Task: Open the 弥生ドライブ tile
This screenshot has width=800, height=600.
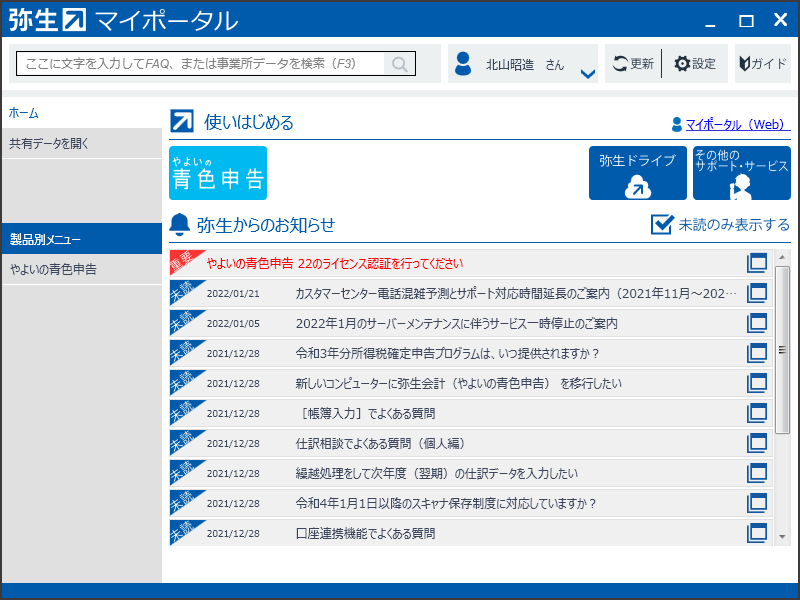Action: pyautogui.click(x=638, y=173)
